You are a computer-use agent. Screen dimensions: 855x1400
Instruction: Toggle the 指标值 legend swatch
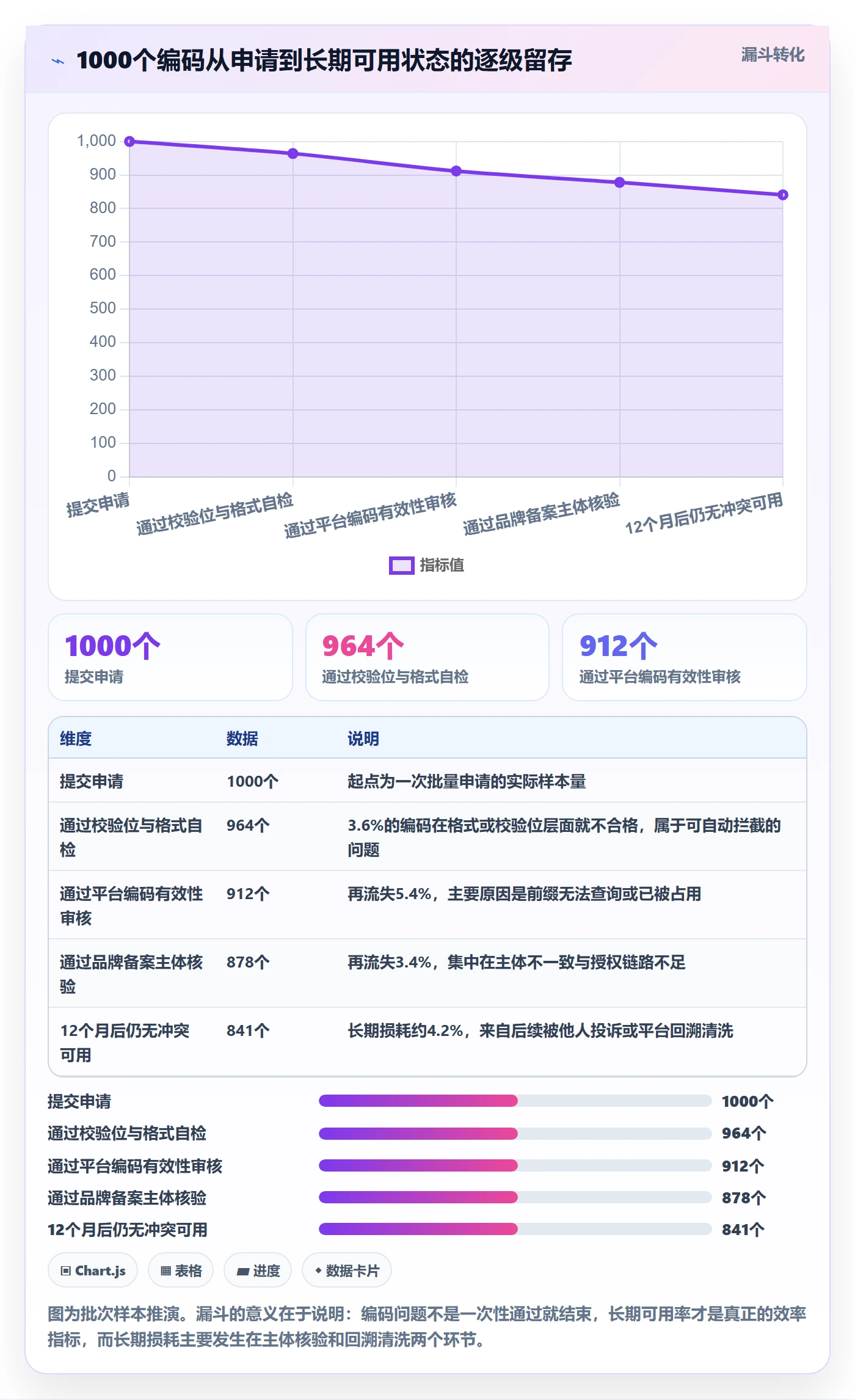coord(401,566)
